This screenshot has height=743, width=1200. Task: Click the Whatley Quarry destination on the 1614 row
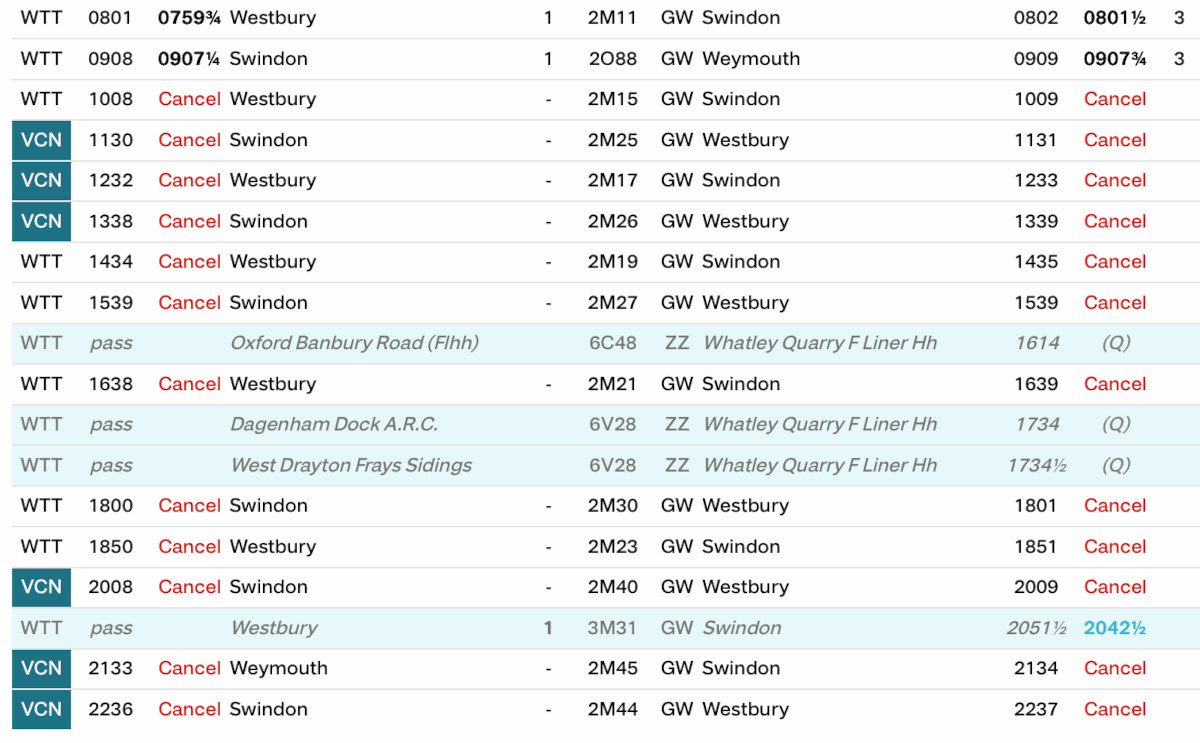click(820, 343)
